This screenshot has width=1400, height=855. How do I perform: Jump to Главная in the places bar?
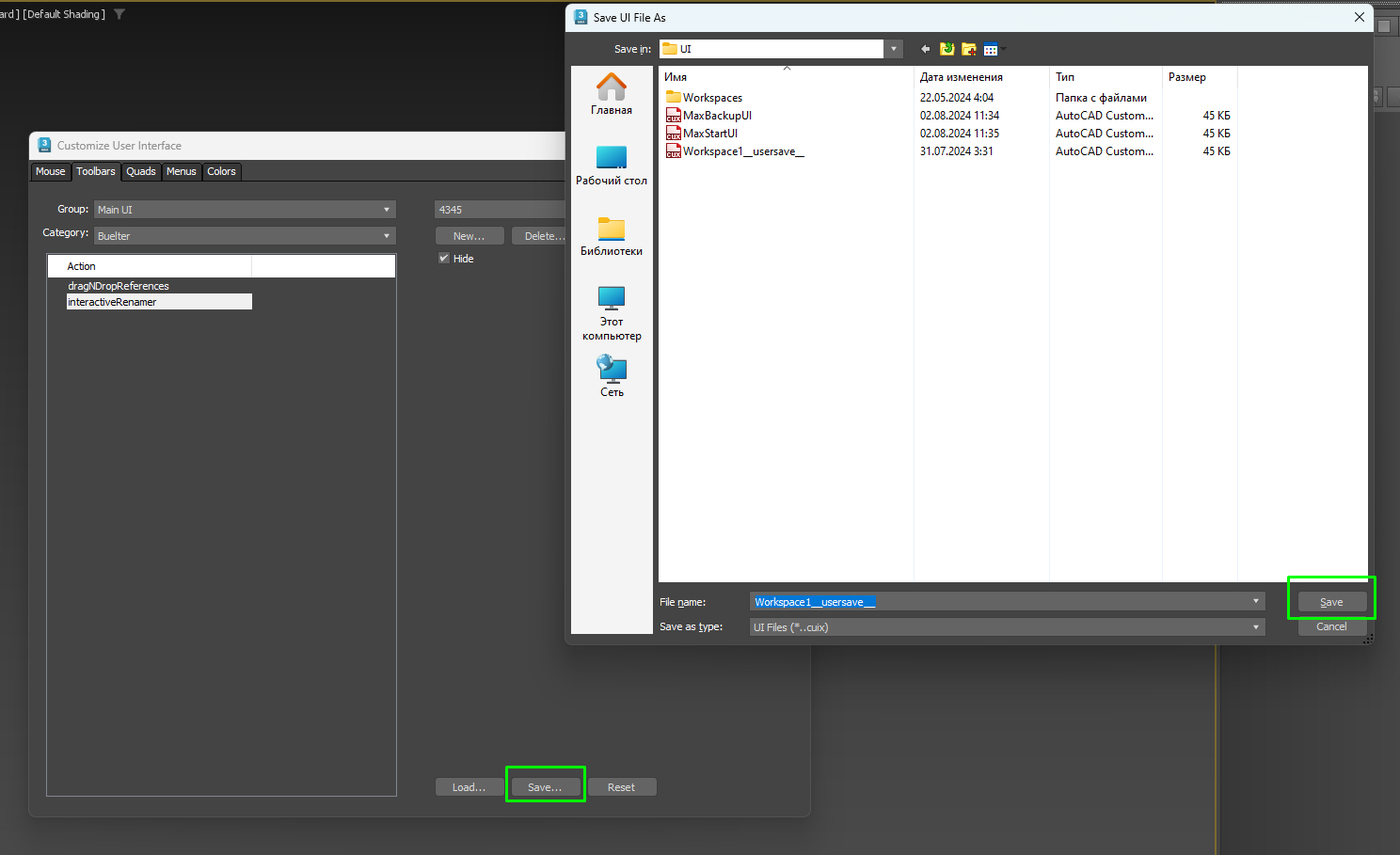tap(611, 95)
